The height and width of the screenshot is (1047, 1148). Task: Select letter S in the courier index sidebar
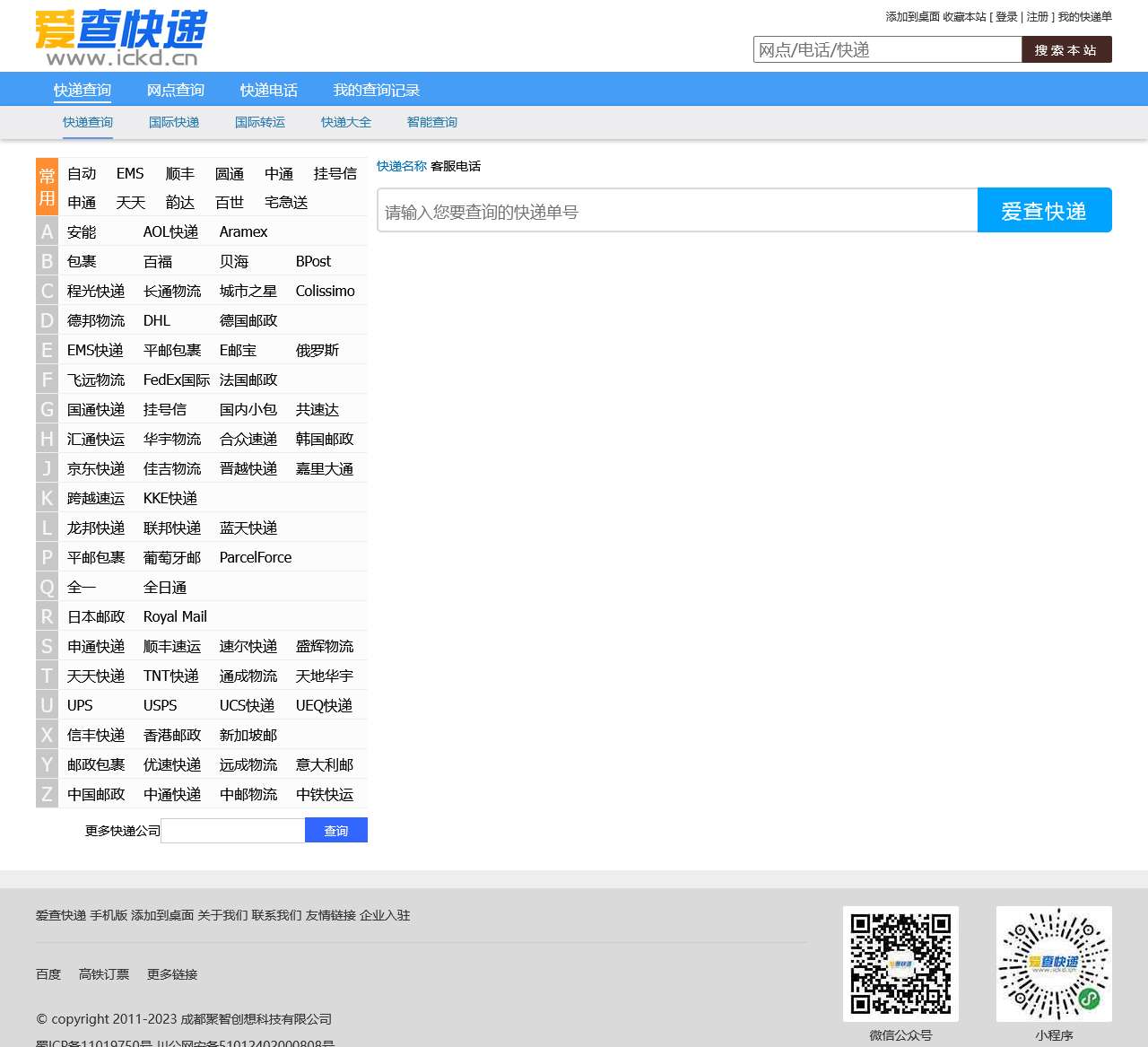pyautogui.click(x=46, y=646)
